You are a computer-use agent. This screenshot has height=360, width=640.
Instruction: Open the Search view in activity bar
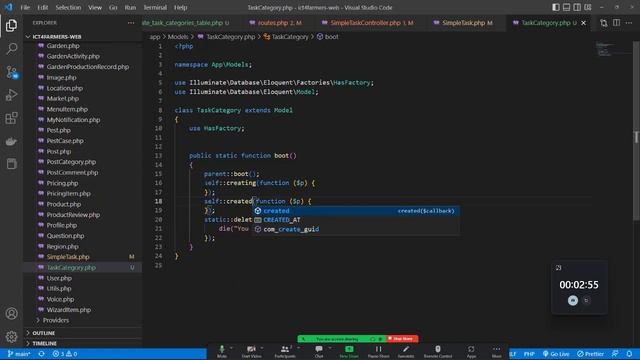(11, 49)
